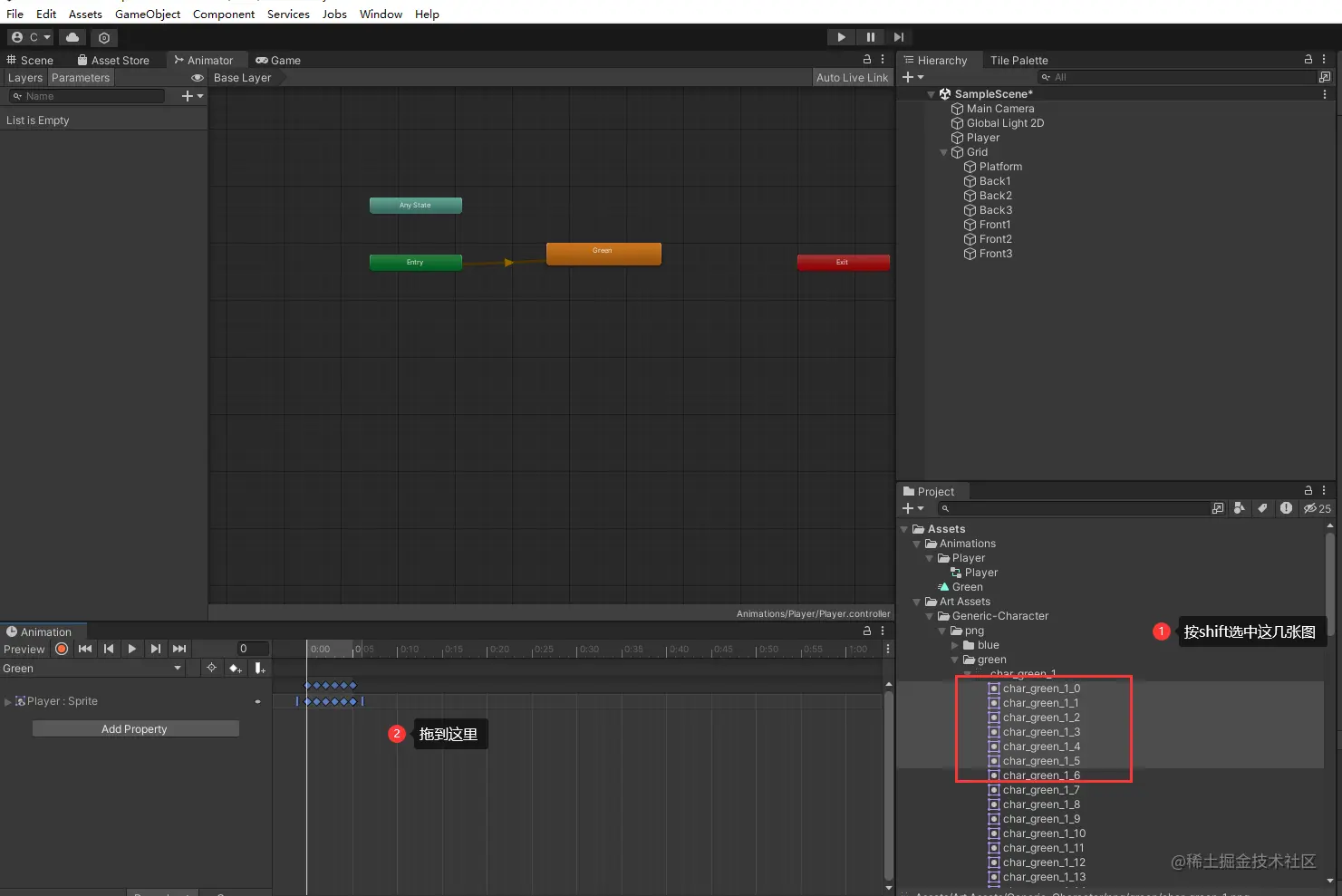This screenshot has height=896, width=1342.
Task: Click the Add Property button
Action: pyautogui.click(x=135, y=729)
